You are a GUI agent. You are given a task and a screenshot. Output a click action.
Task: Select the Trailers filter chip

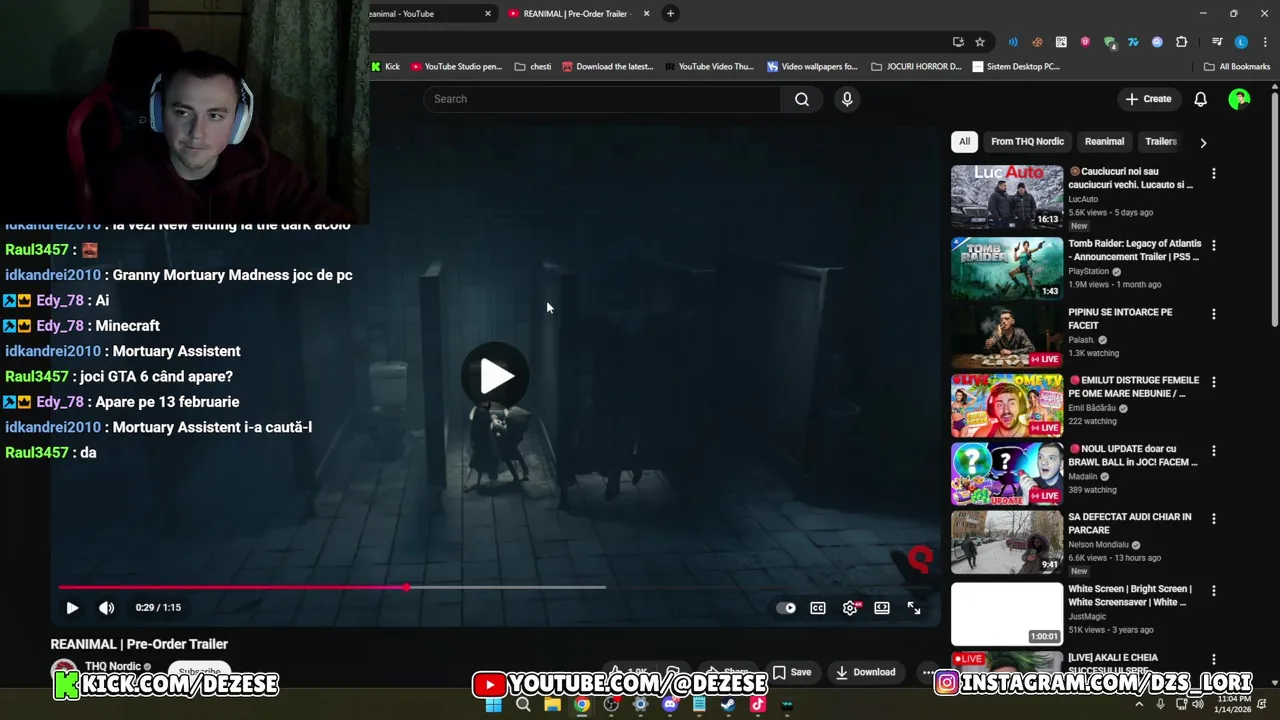[x=1160, y=141]
